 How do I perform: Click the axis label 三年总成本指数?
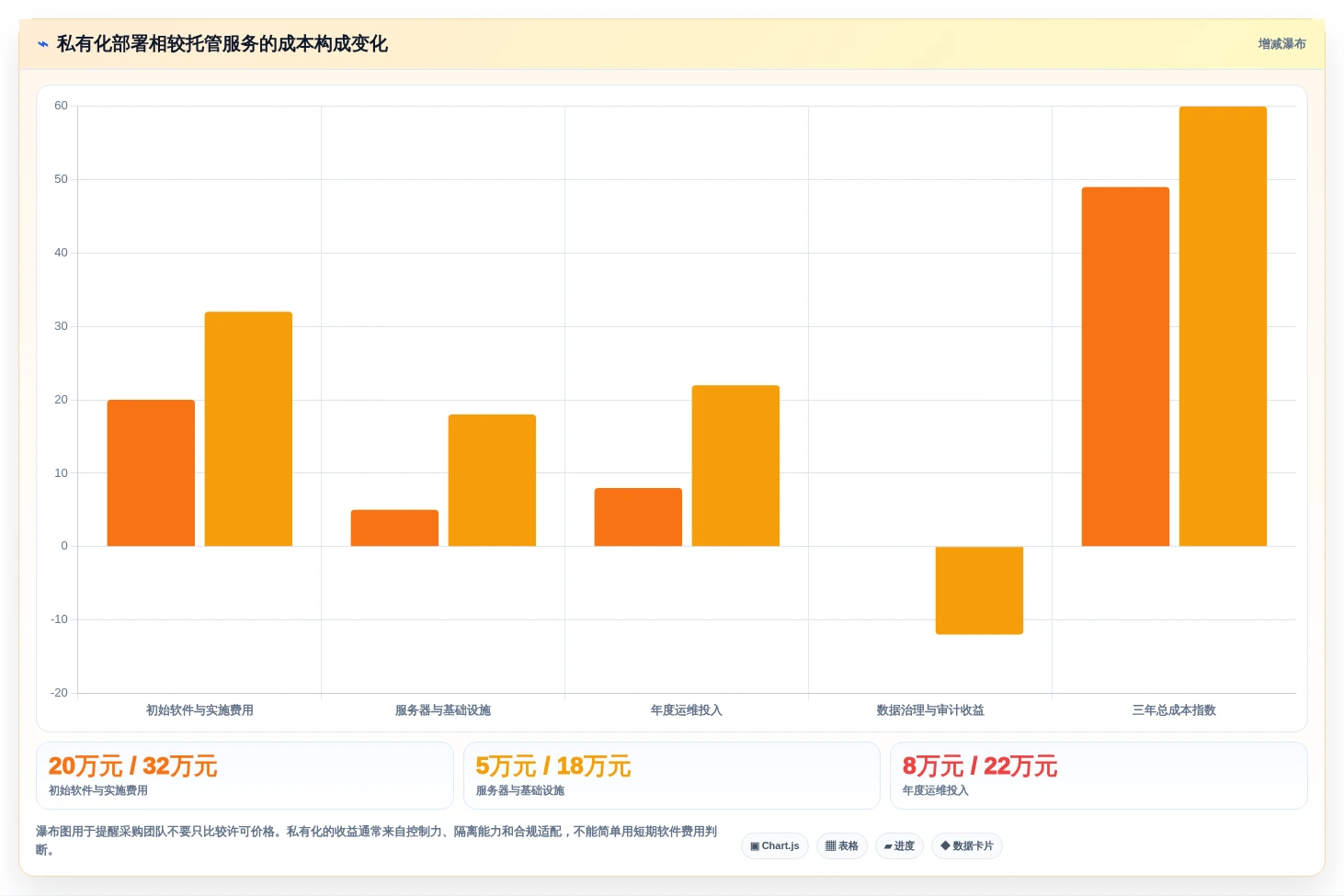[1174, 710]
